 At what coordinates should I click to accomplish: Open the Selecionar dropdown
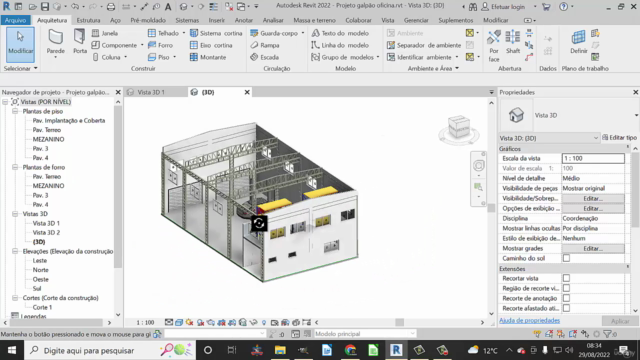tap(21, 68)
